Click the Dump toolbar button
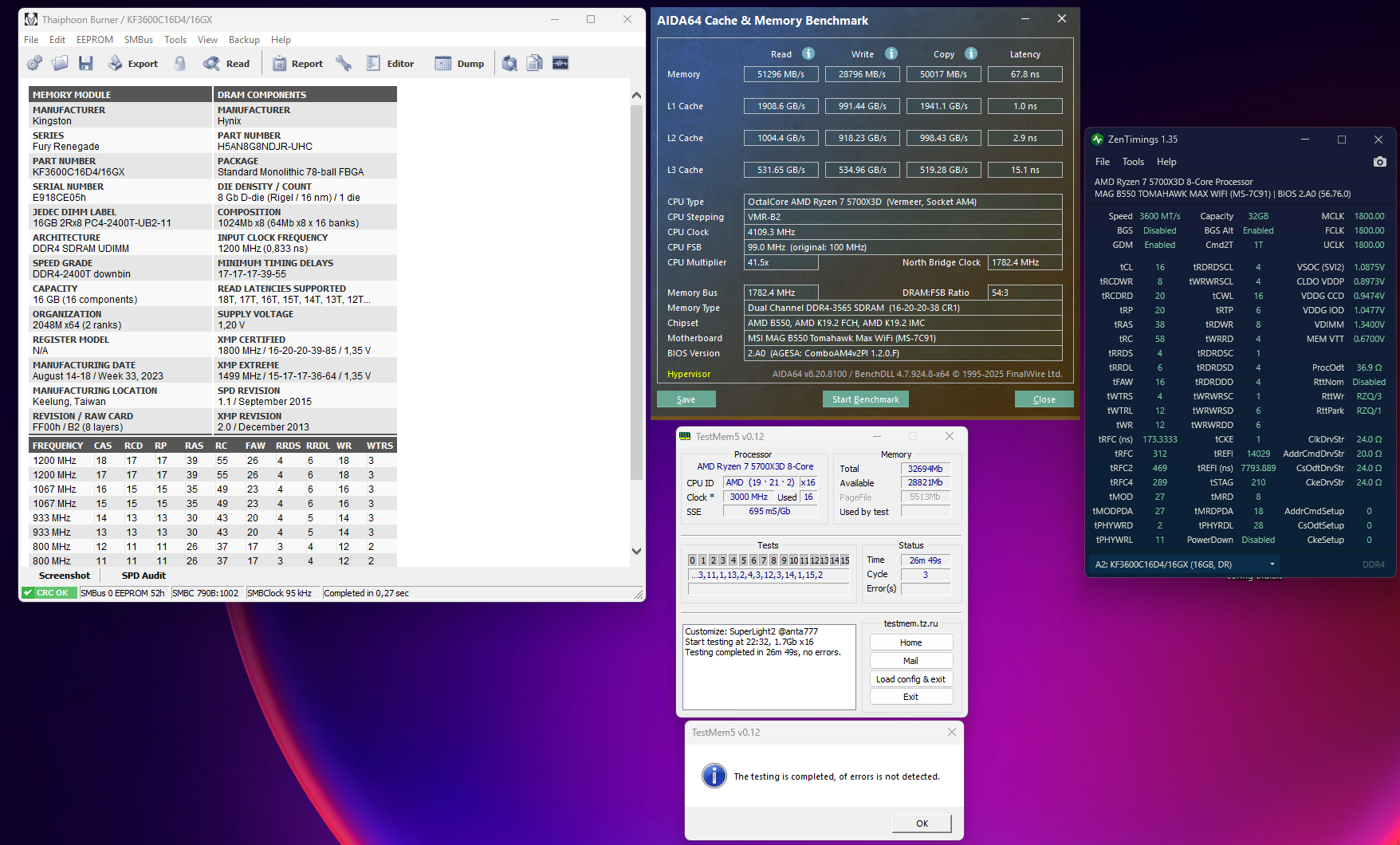This screenshot has width=1400, height=845. point(459,64)
